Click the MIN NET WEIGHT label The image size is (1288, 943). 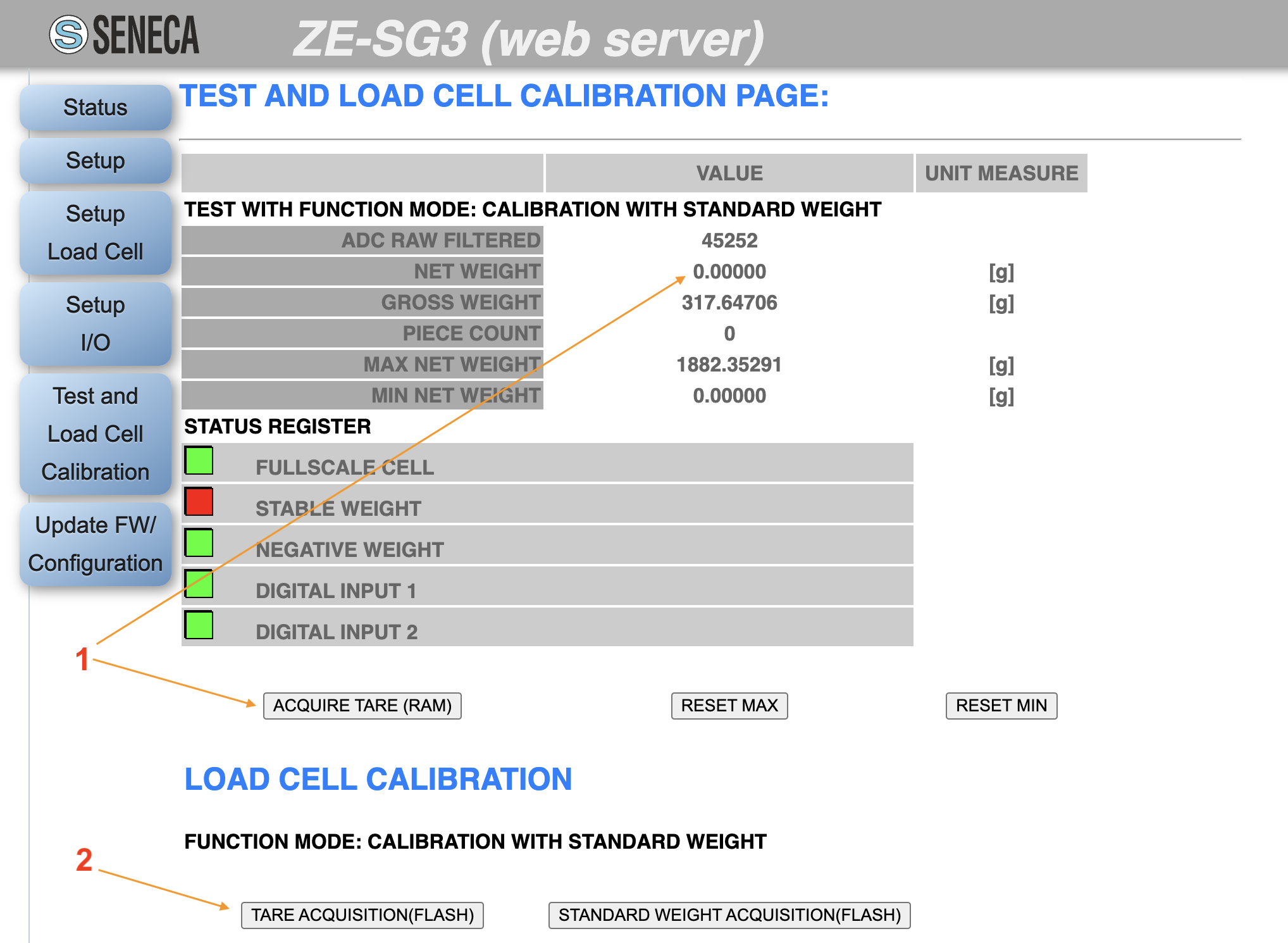[455, 396]
